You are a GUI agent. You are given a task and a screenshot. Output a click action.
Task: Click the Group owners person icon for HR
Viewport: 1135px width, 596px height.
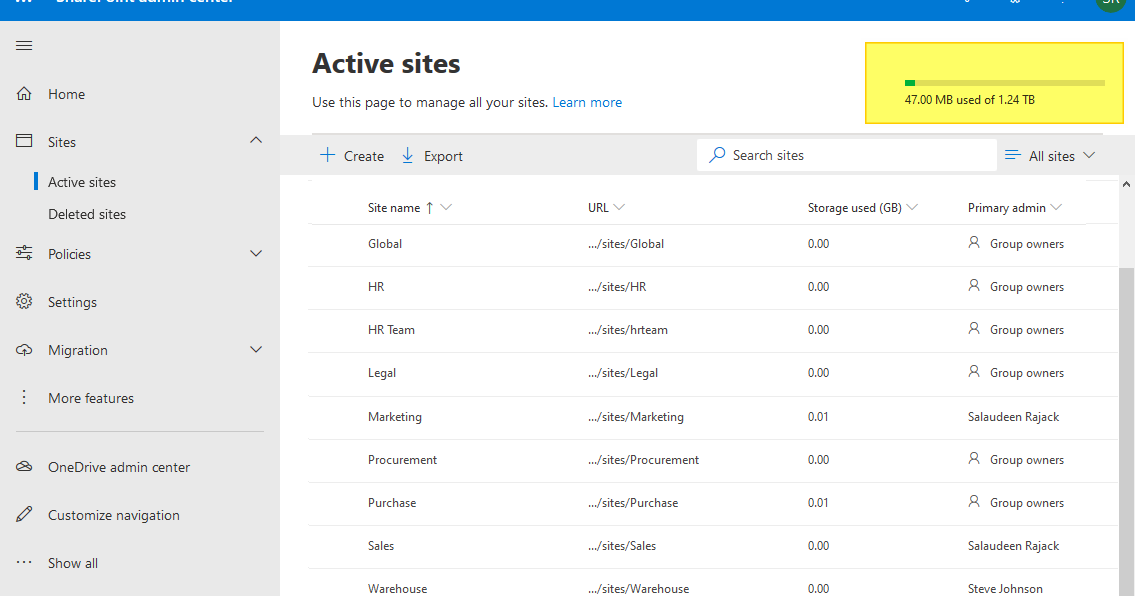point(973,286)
